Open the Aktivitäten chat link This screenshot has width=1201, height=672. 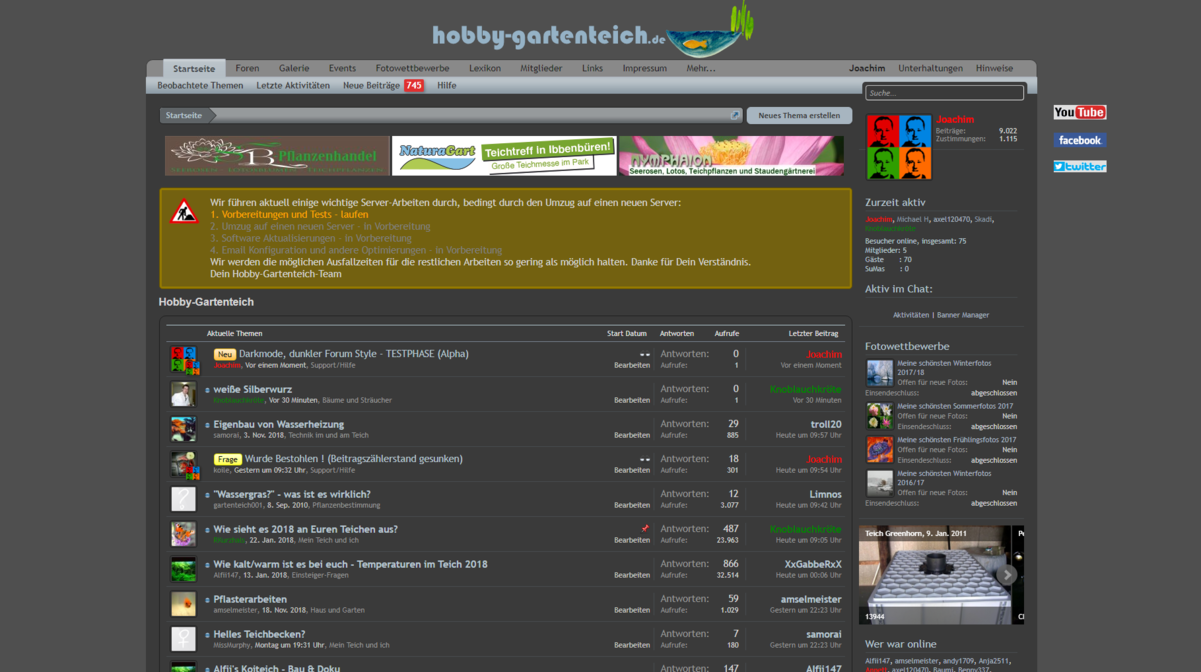911,315
